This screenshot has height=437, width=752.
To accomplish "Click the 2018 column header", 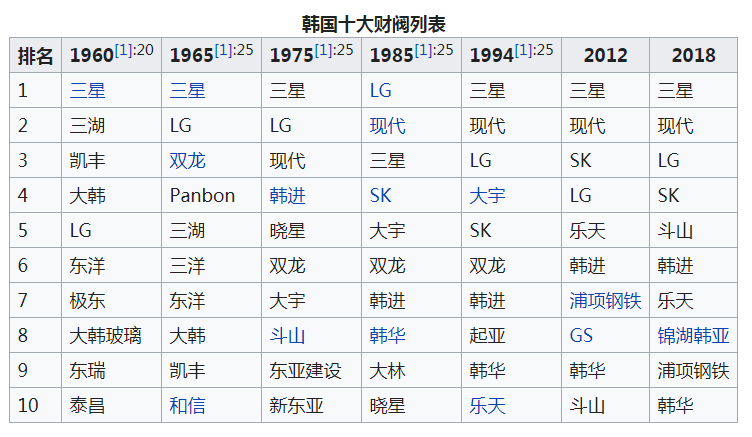I will point(693,56).
